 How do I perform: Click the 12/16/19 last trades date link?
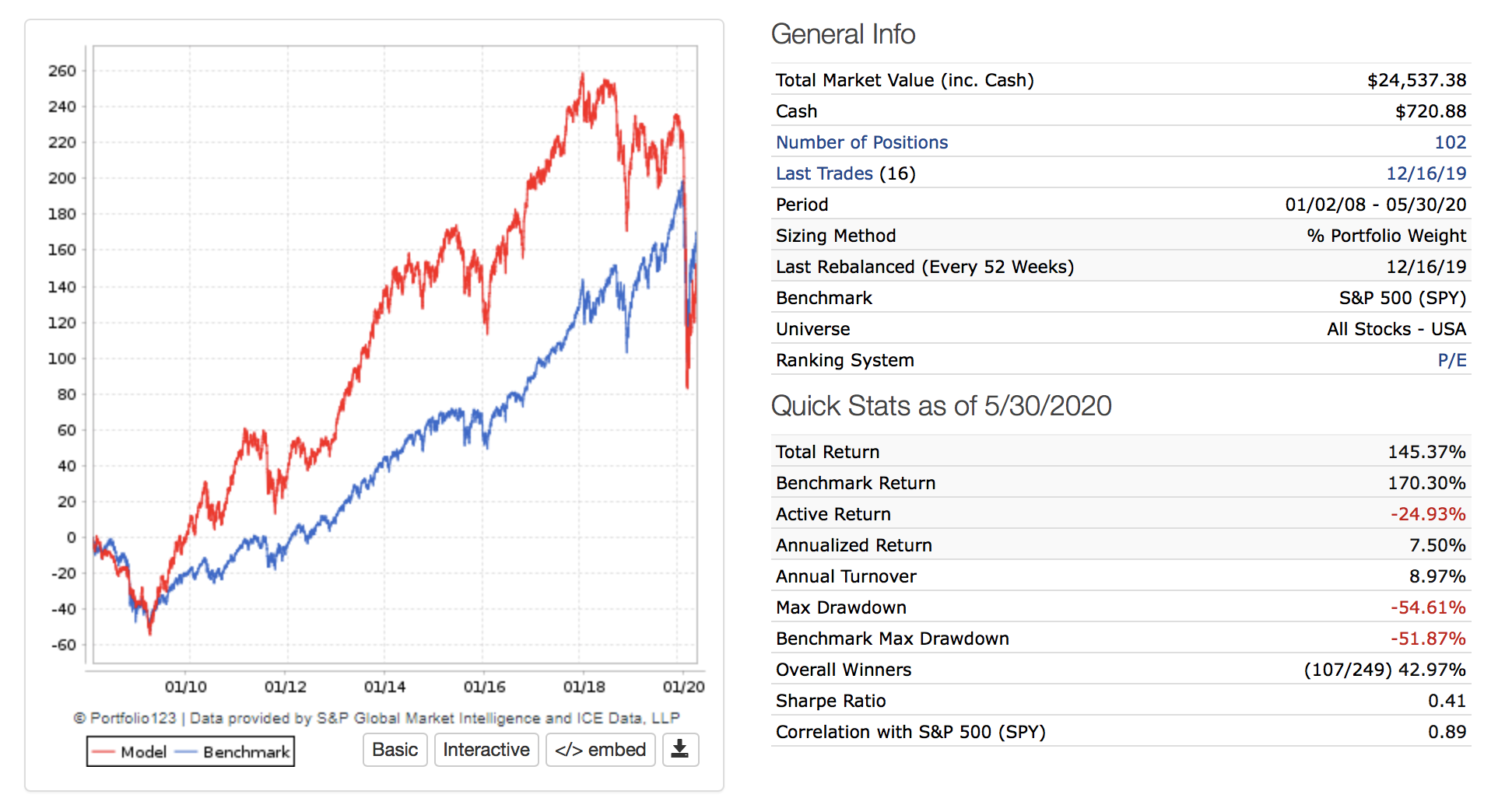click(x=1426, y=173)
